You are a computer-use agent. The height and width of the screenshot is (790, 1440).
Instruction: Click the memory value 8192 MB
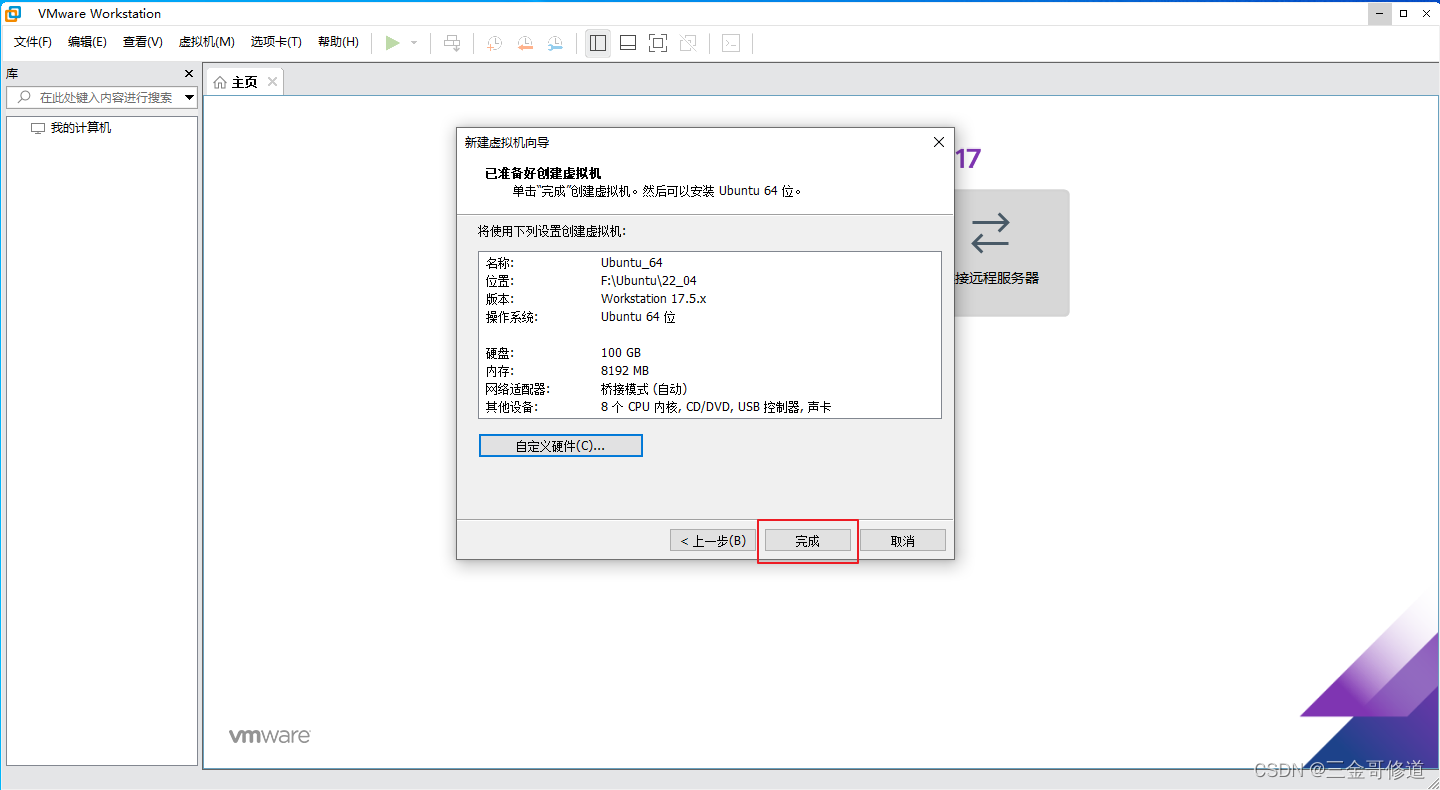tap(625, 371)
